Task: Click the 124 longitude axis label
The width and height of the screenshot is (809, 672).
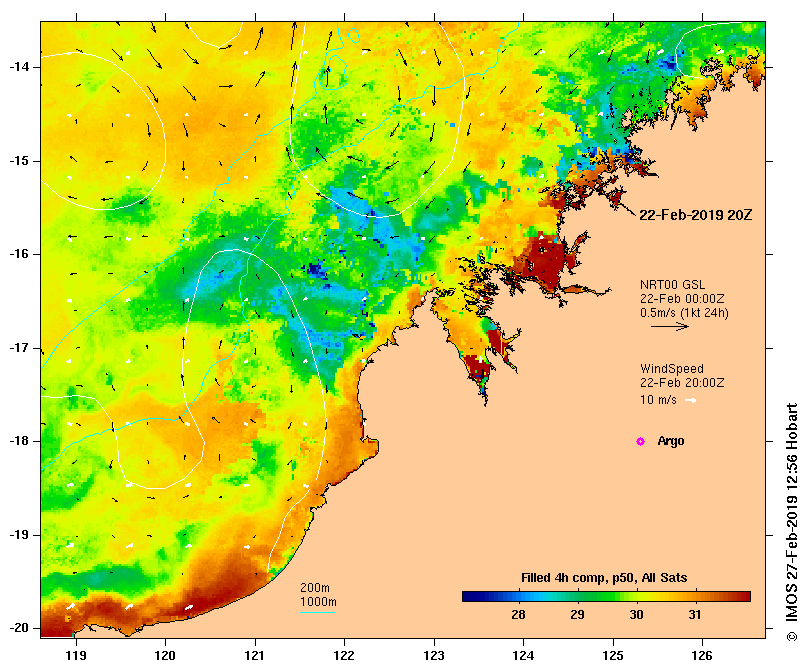Action: pyautogui.click(x=523, y=656)
